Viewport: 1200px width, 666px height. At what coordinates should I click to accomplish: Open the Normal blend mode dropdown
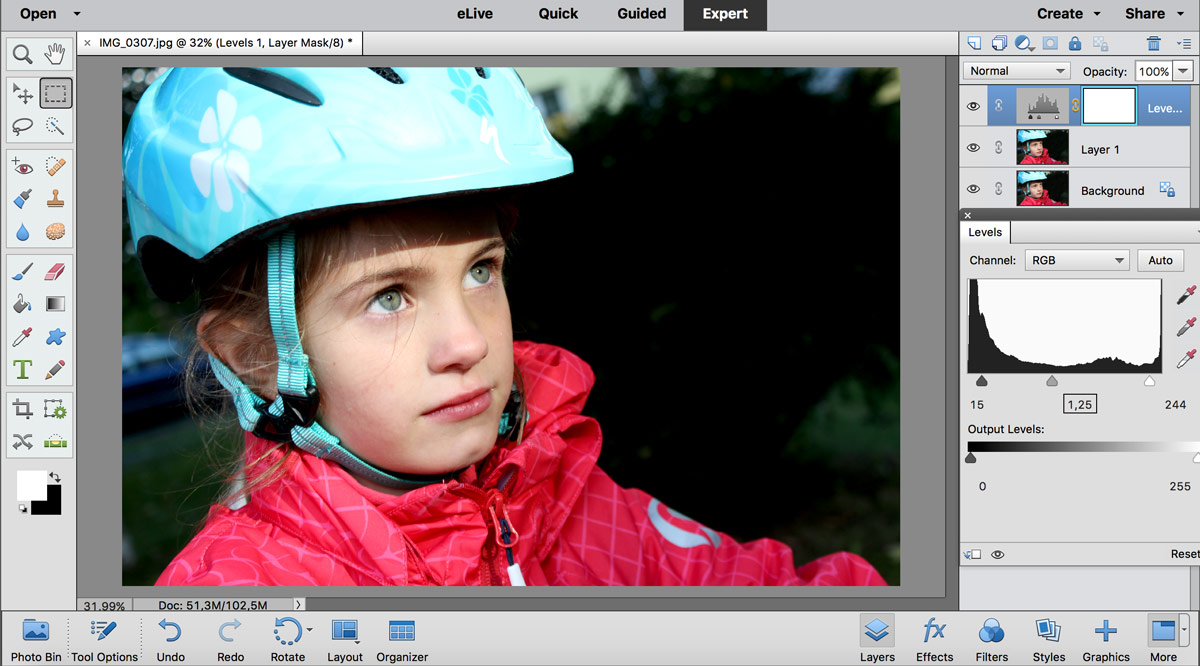click(x=1016, y=71)
